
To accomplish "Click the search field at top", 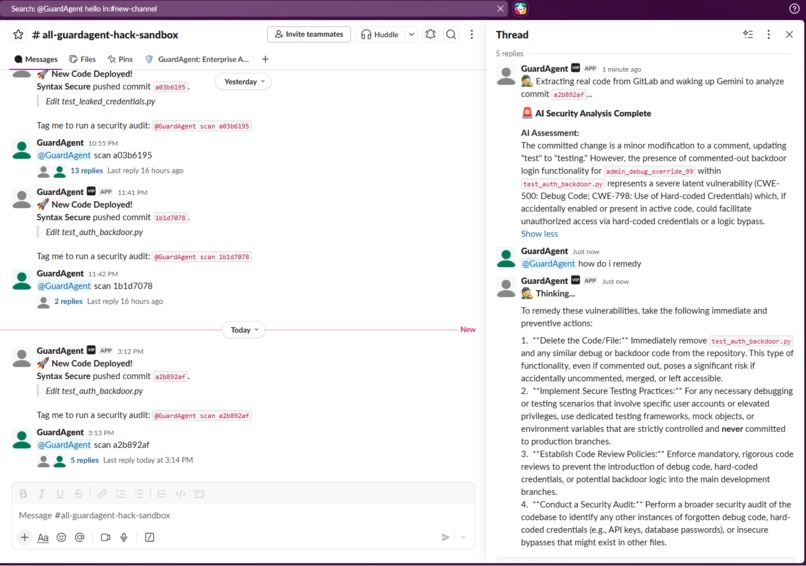I will point(252,9).
